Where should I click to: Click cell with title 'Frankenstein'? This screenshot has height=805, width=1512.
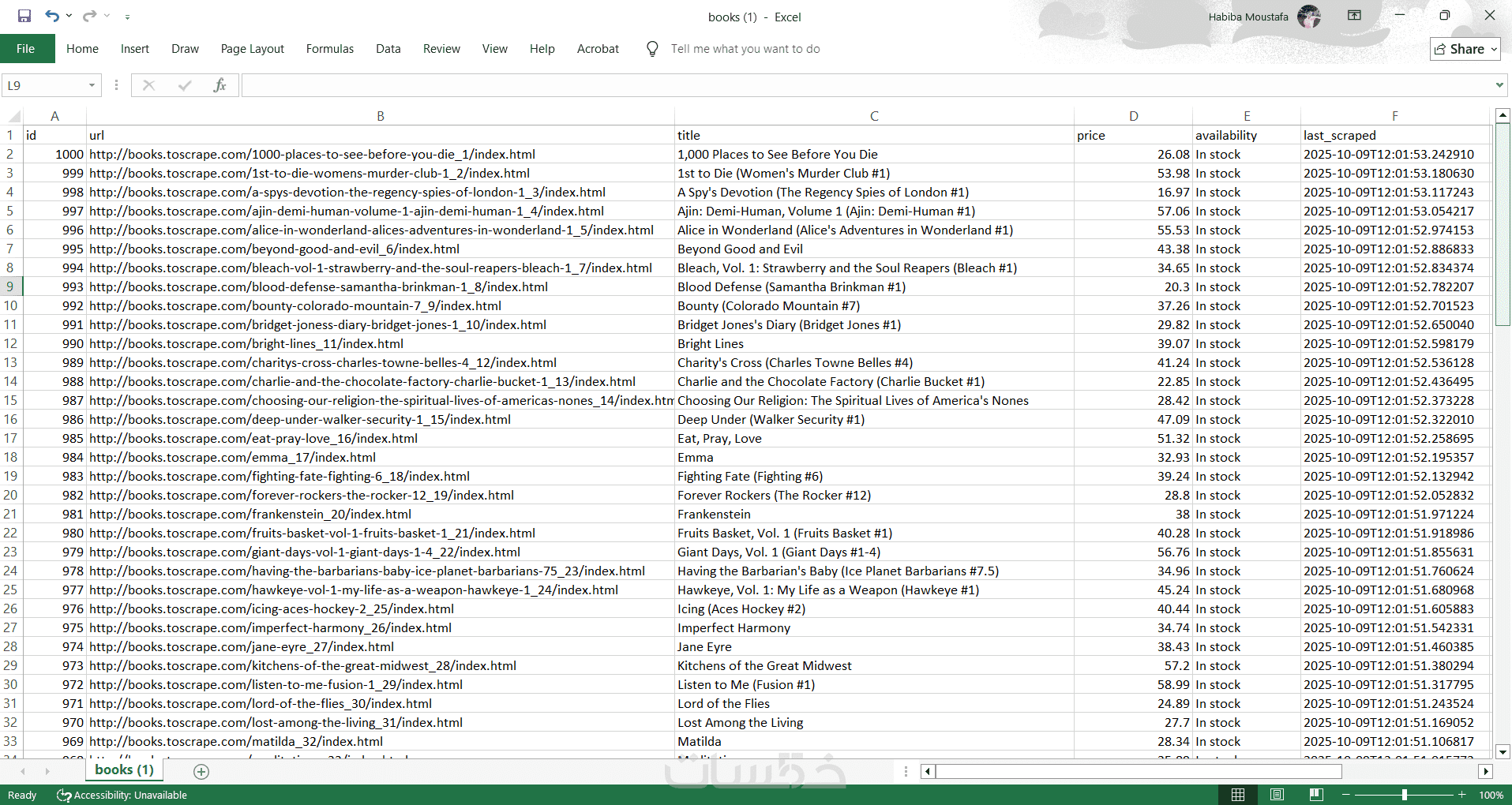(x=874, y=514)
